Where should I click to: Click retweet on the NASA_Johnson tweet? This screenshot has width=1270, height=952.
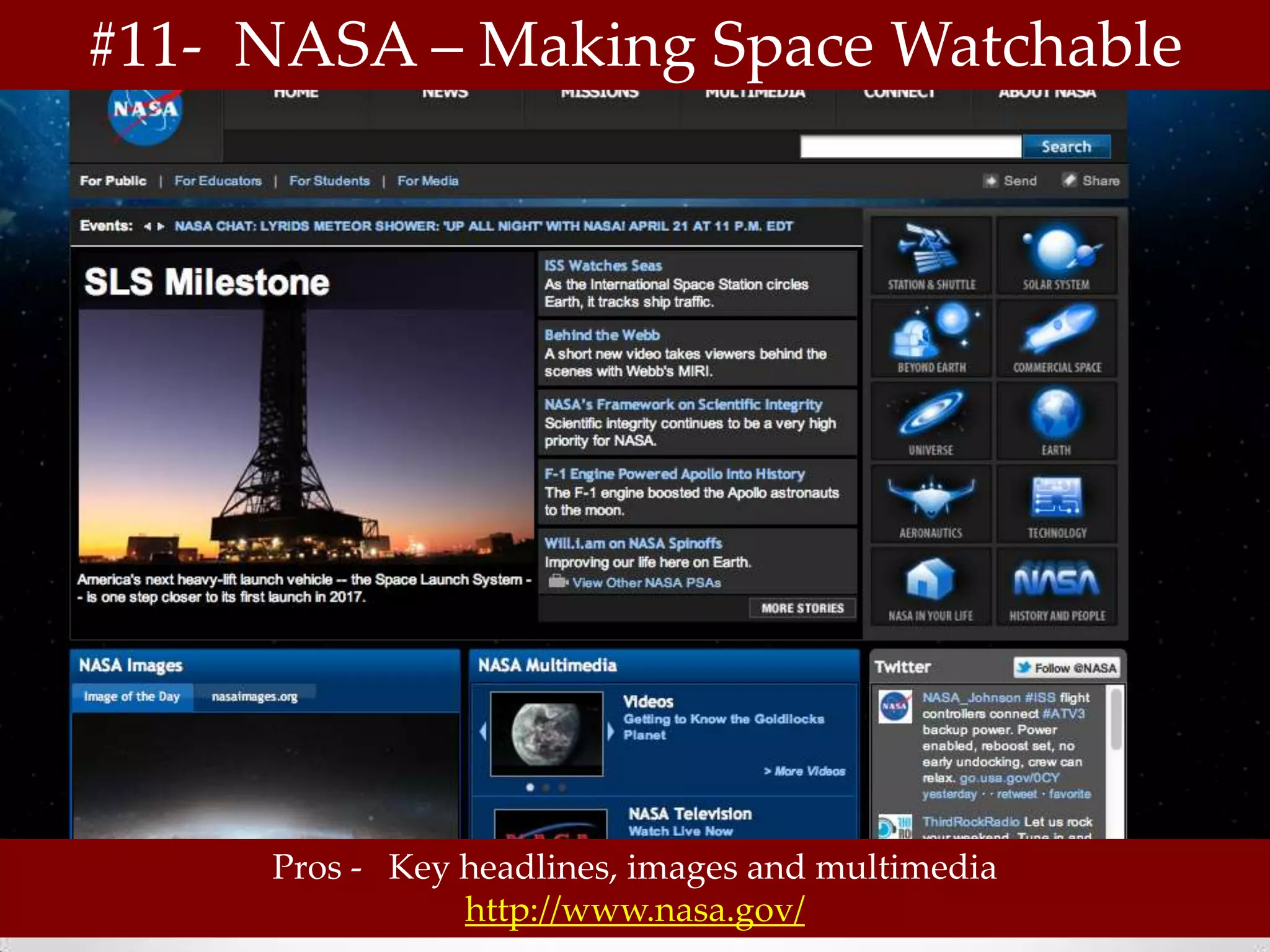click(x=1016, y=794)
